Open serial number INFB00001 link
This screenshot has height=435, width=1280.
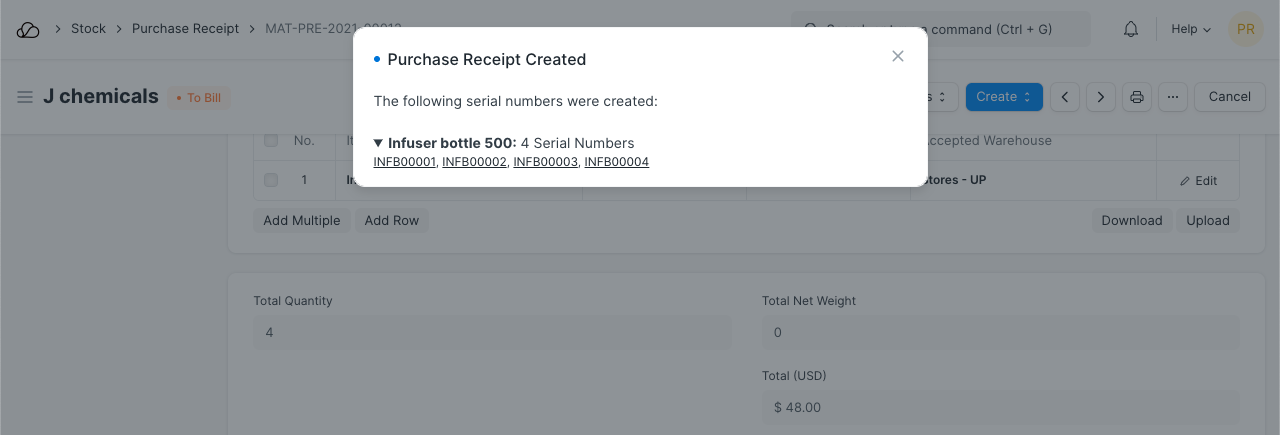tap(405, 162)
